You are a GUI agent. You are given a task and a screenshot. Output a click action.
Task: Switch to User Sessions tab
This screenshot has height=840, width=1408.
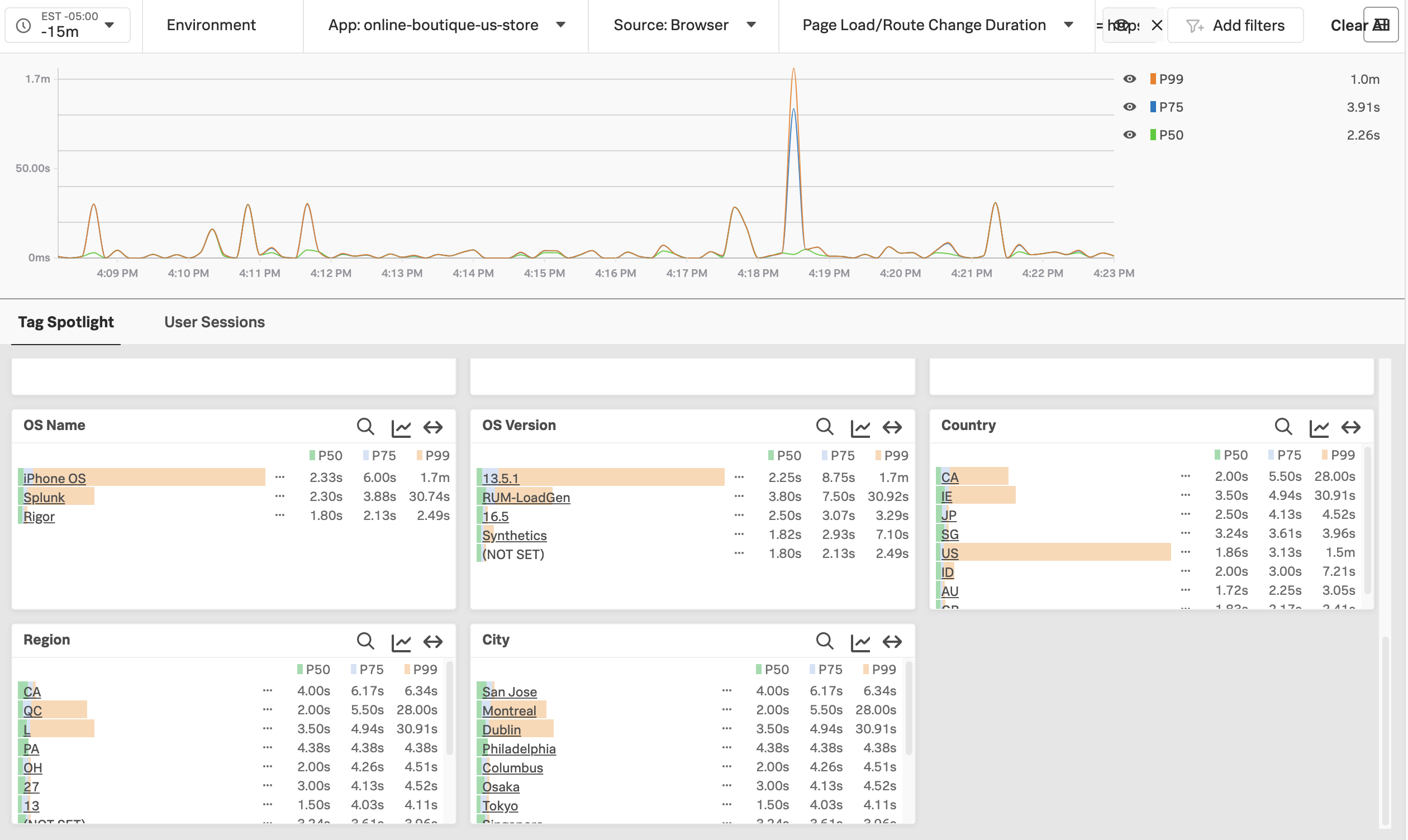click(215, 322)
